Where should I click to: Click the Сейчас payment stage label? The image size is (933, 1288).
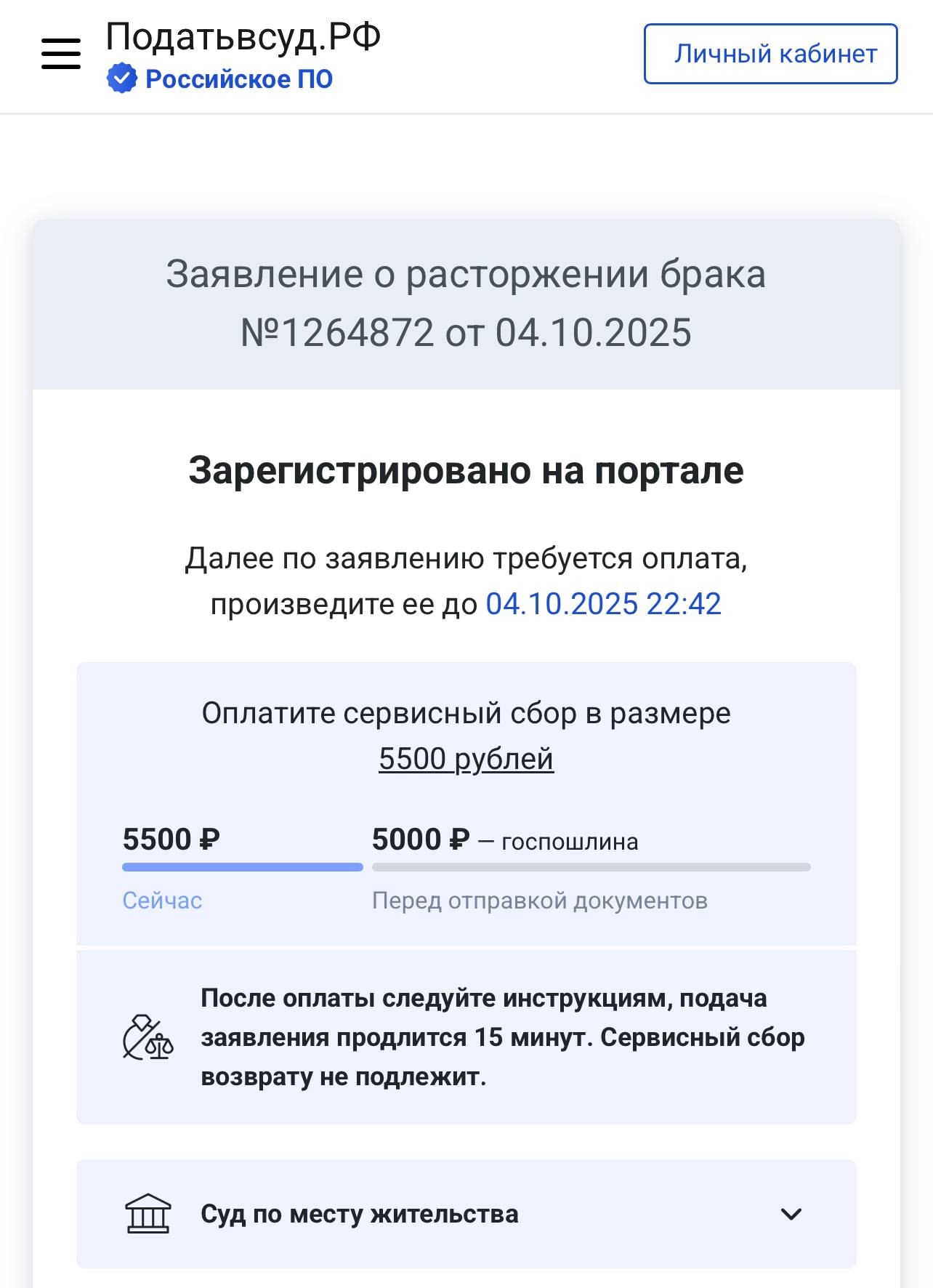pyautogui.click(x=162, y=901)
